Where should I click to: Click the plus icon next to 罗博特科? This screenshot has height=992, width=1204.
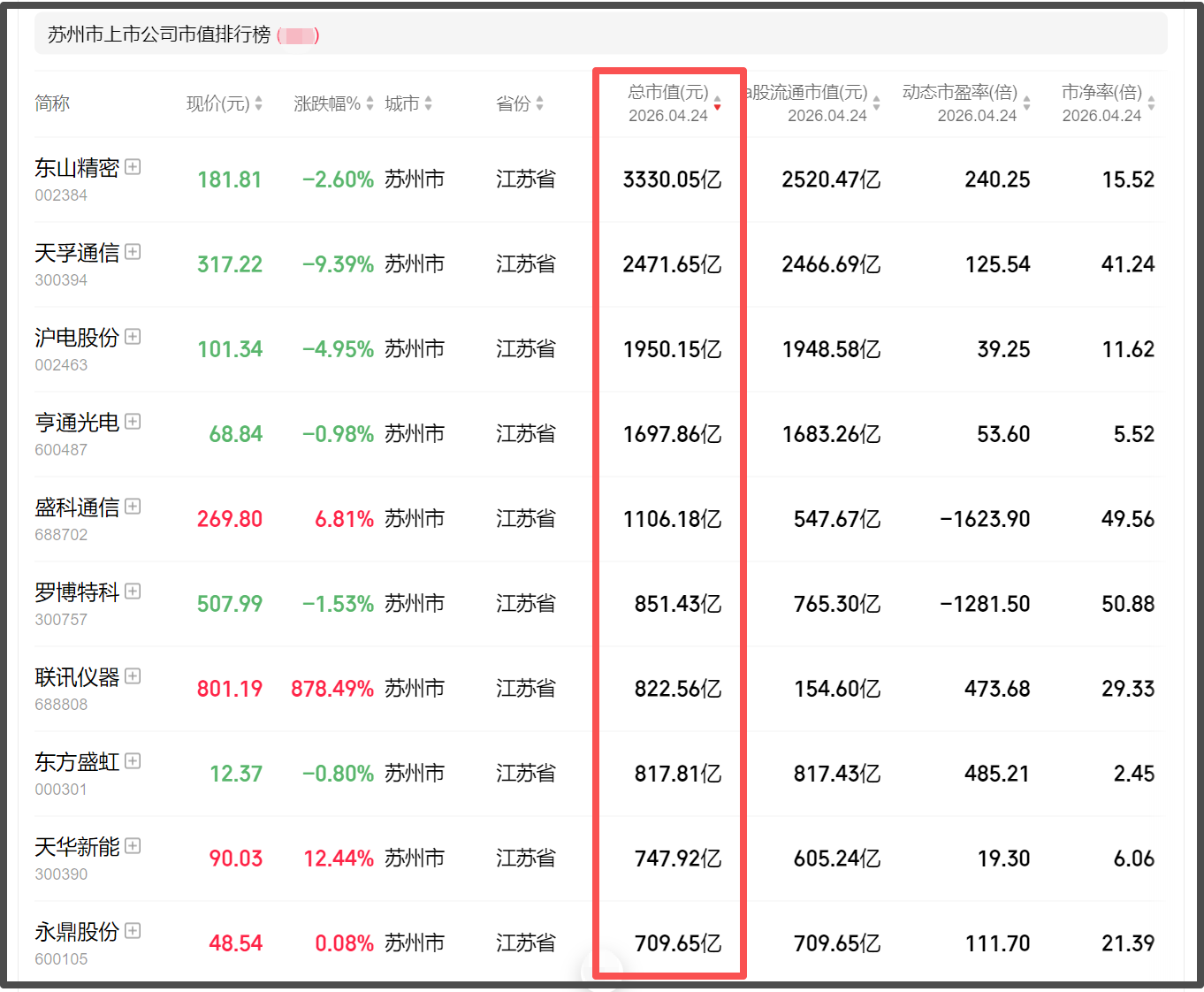[133, 591]
